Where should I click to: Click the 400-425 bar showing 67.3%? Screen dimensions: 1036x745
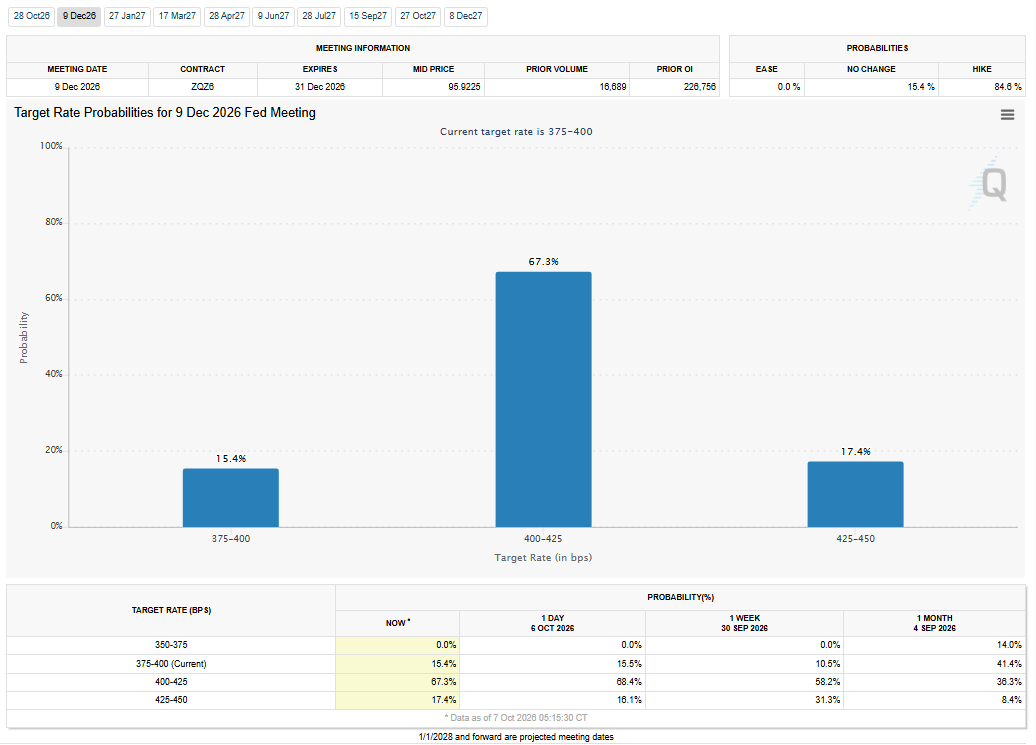(x=543, y=399)
